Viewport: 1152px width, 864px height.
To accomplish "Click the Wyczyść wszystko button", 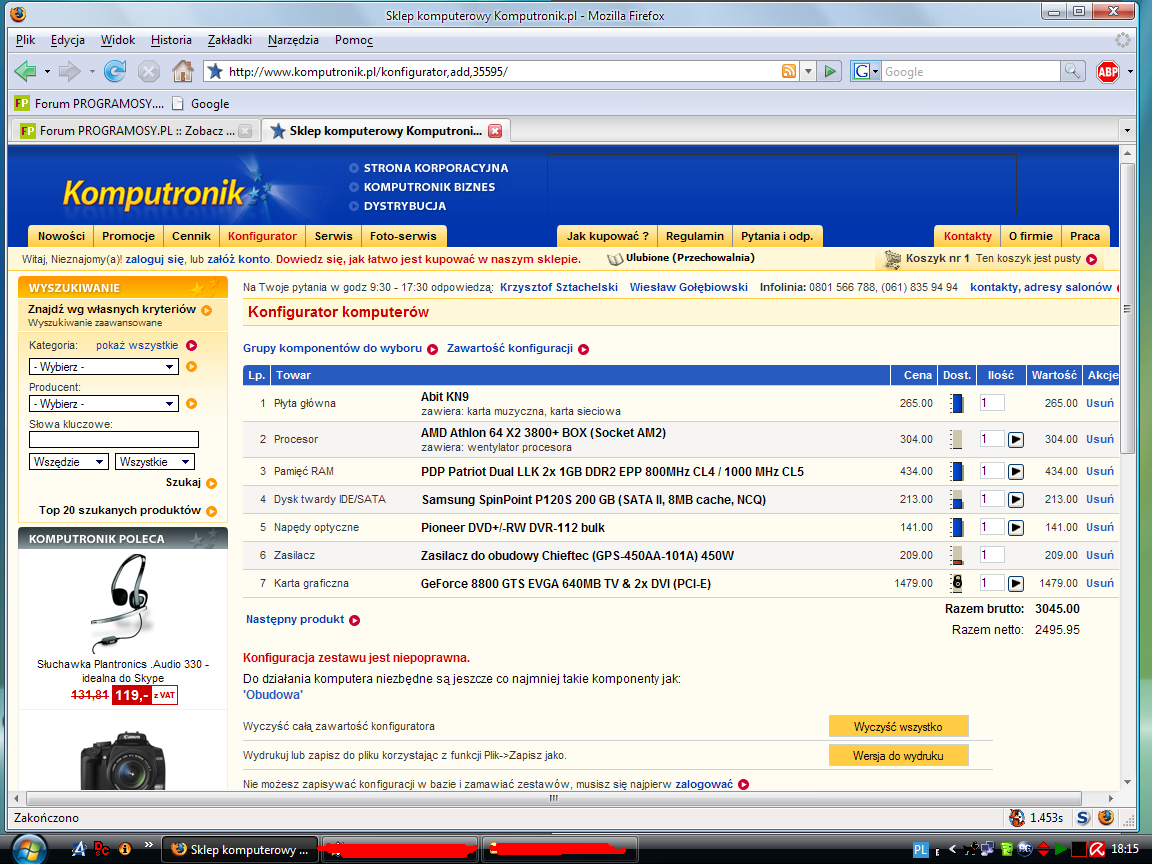I will point(898,727).
